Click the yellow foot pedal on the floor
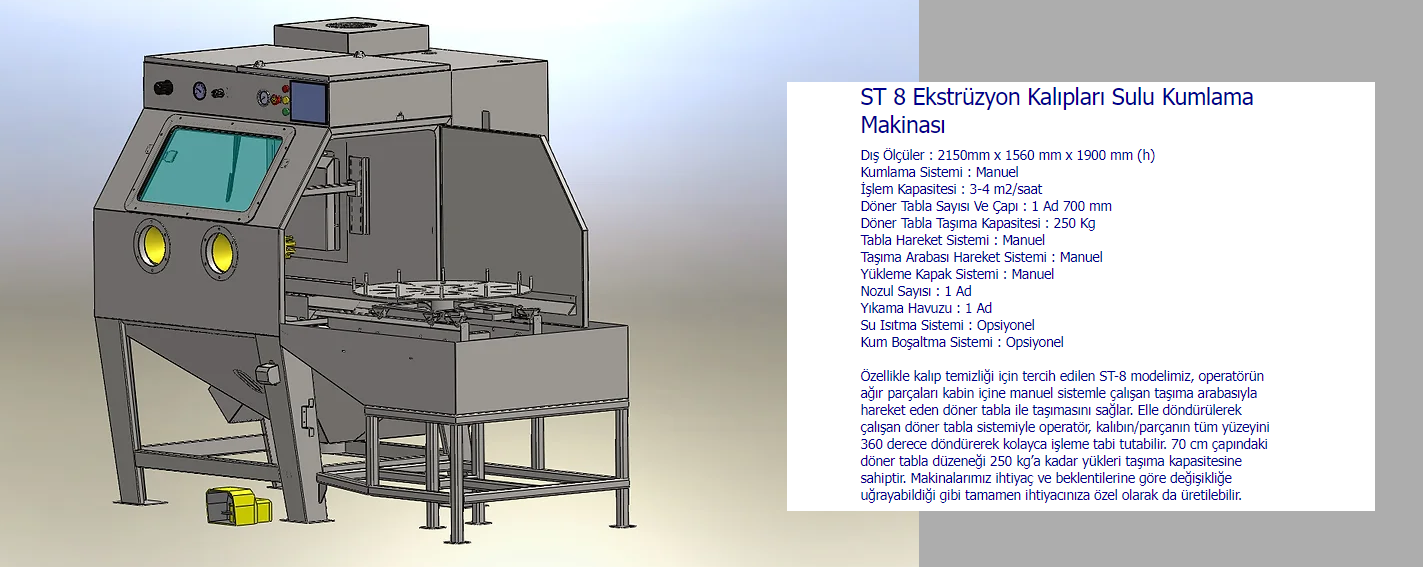 click(x=237, y=505)
